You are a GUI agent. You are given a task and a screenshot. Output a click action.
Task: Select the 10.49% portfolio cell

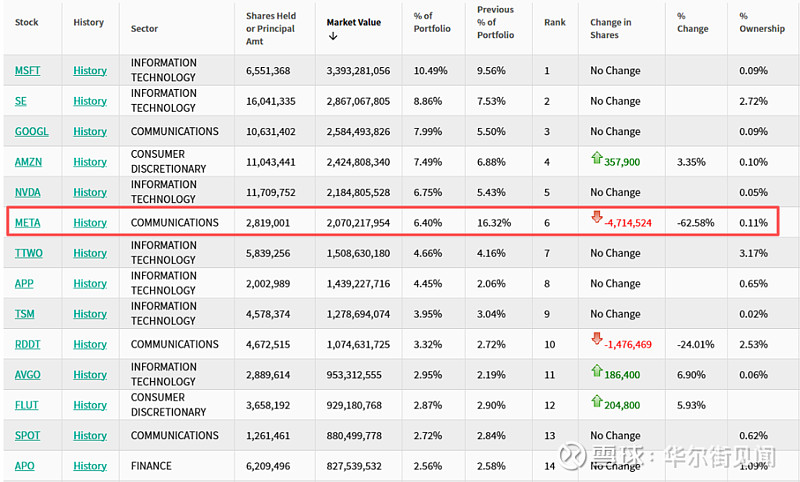[x=431, y=70]
